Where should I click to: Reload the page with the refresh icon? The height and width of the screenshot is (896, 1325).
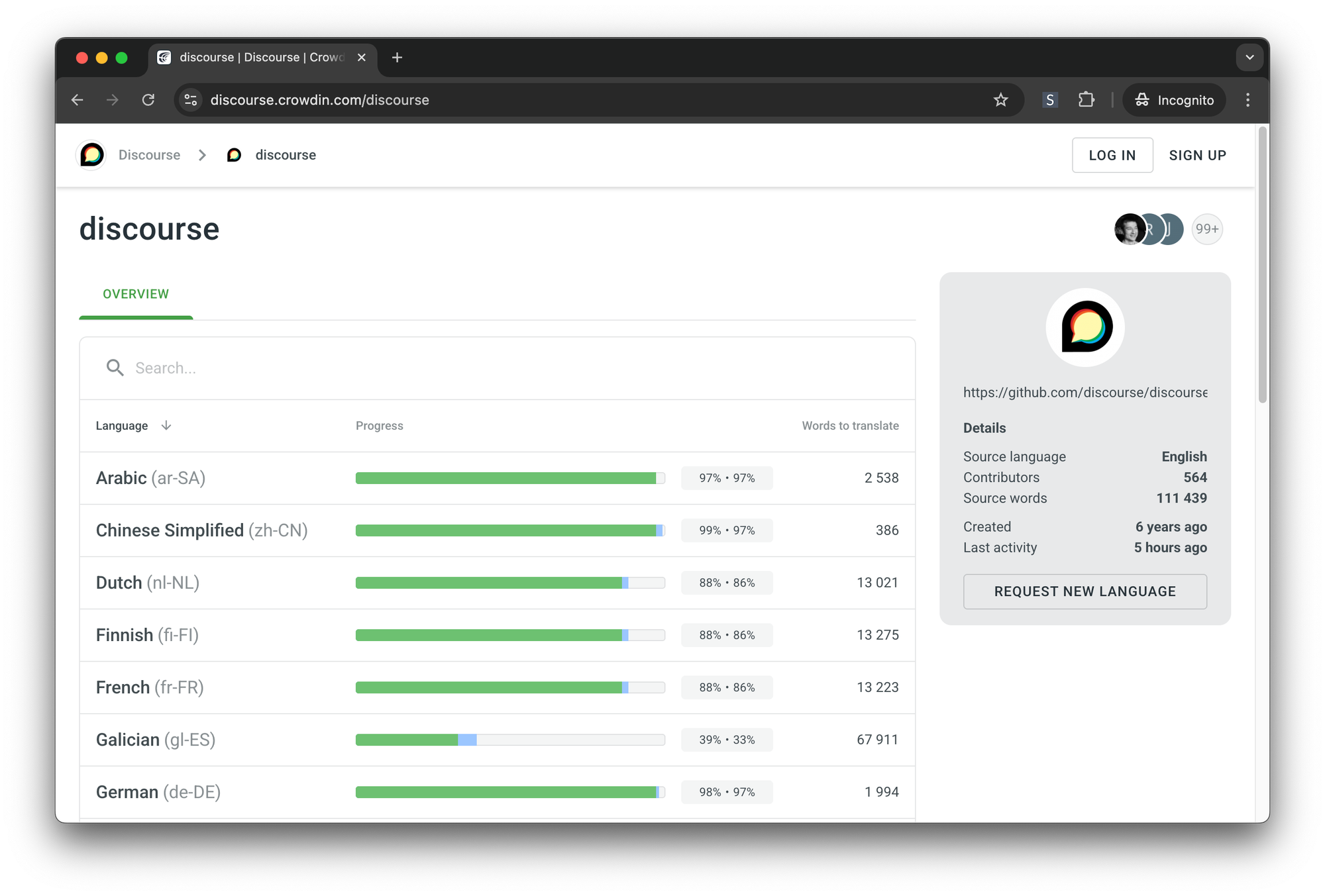[148, 100]
